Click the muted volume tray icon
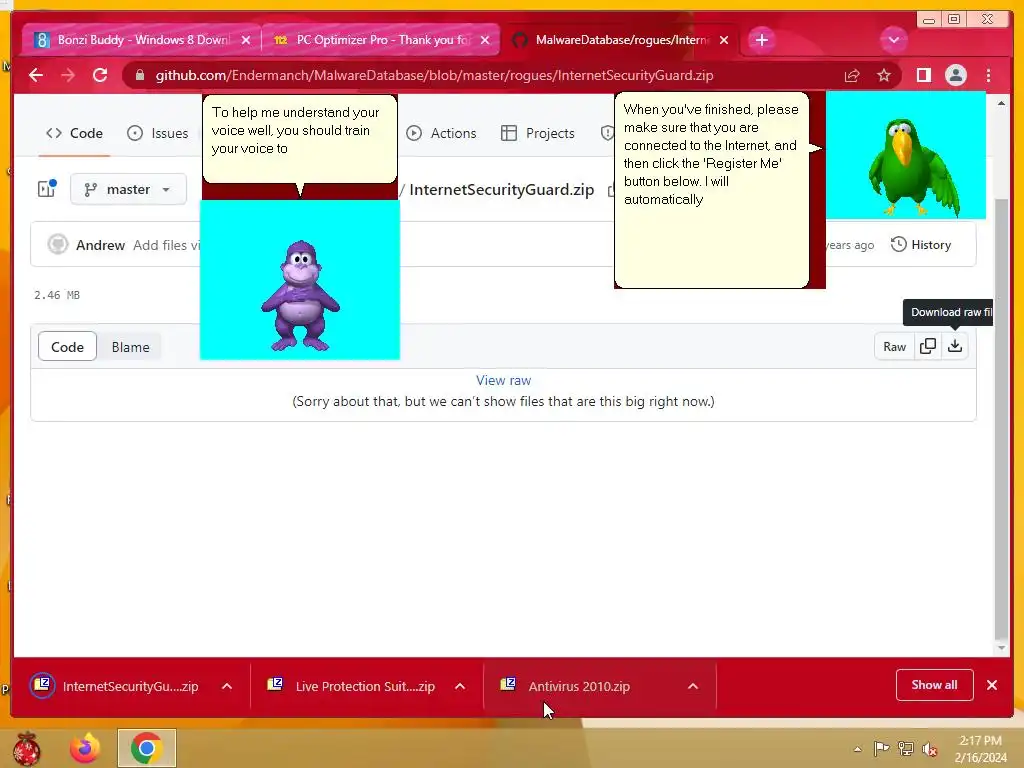Viewport: 1024px width, 768px height. 930,749
